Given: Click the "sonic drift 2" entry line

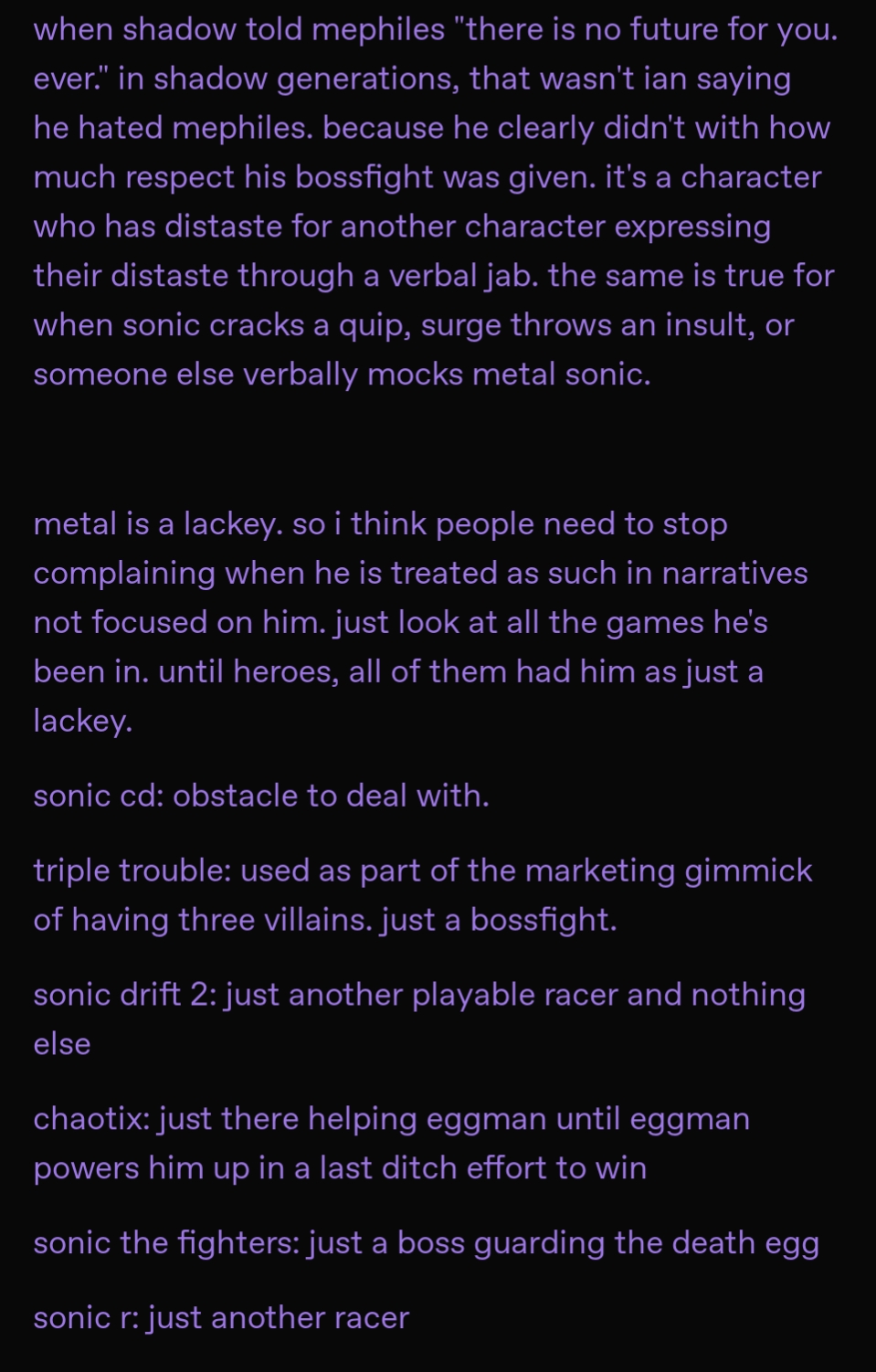Looking at the screenshot, I should tap(419, 996).
